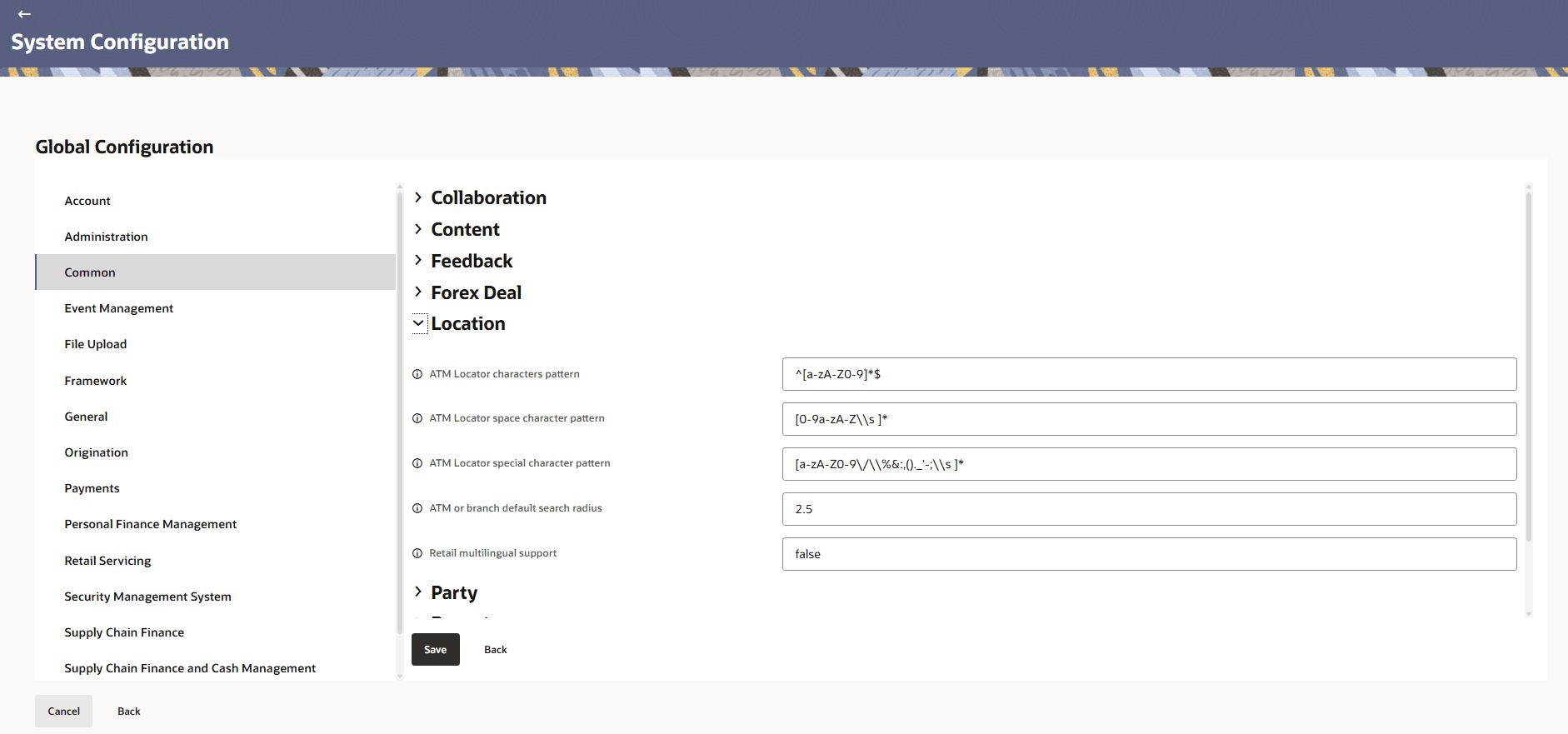
Task: Open Payments category
Action: click(215, 488)
